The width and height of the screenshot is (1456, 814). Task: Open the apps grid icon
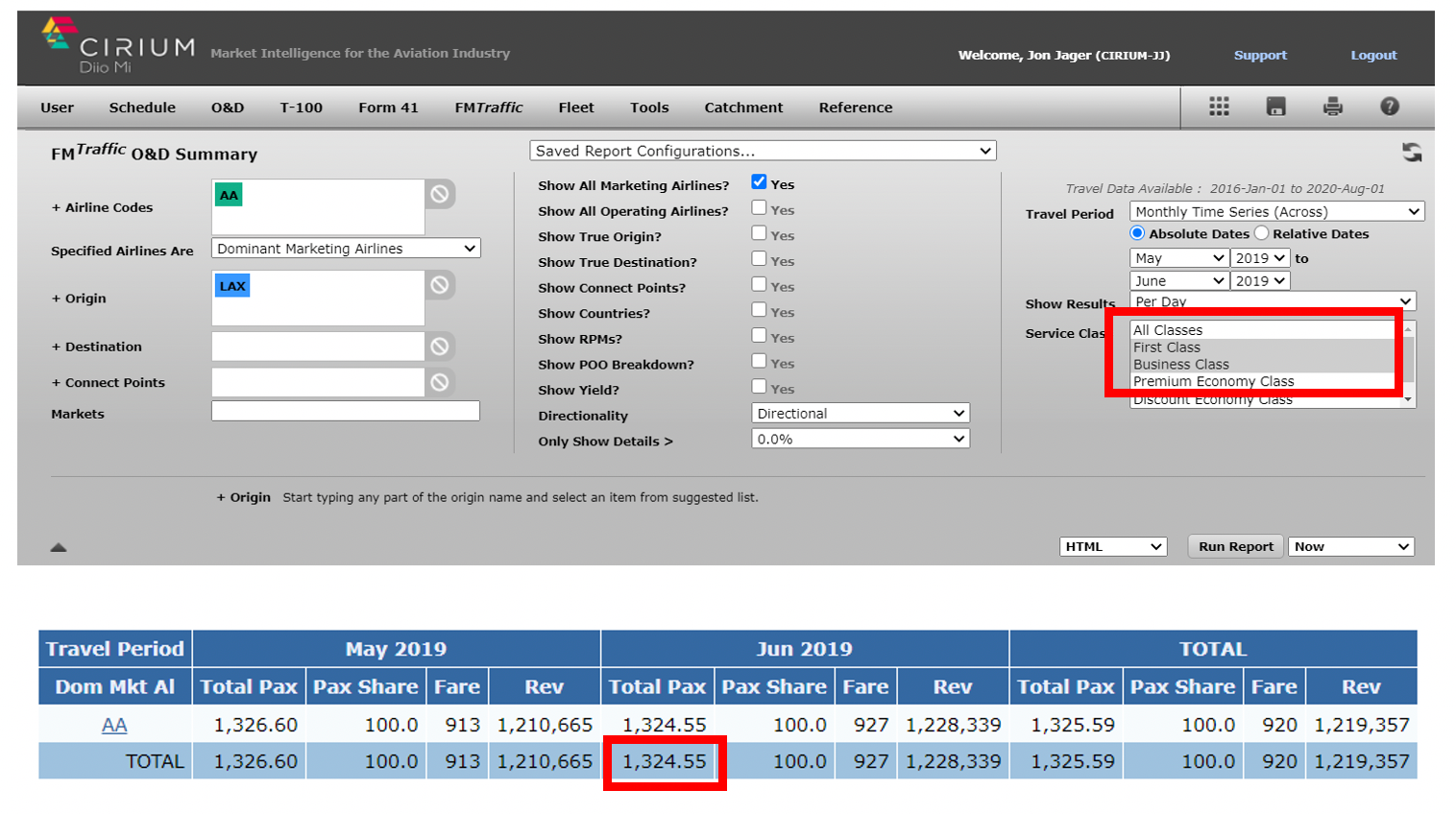tap(1219, 107)
